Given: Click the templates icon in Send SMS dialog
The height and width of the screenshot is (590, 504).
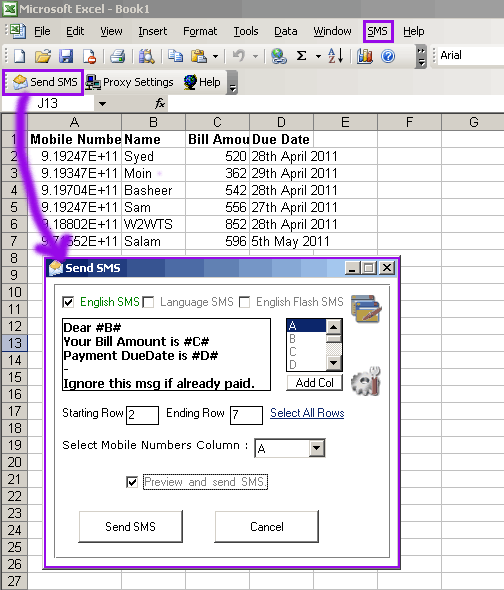Looking at the screenshot, I should coord(366,309).
